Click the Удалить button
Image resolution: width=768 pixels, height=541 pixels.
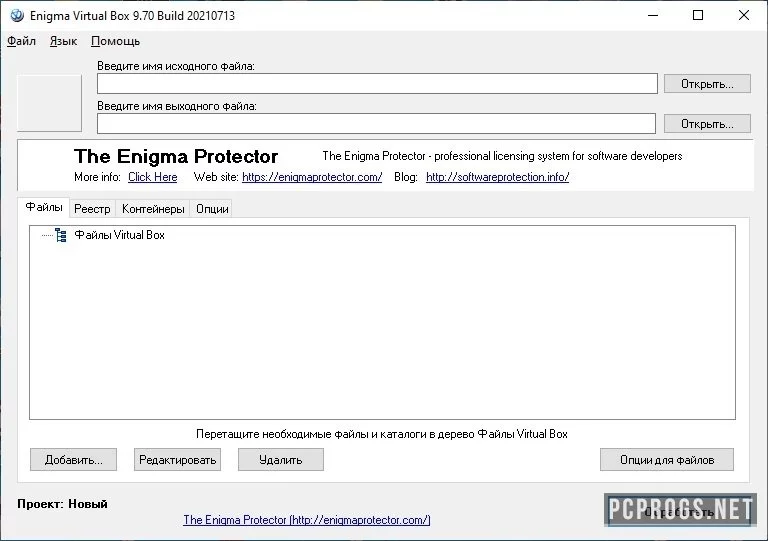click(281, 460)
